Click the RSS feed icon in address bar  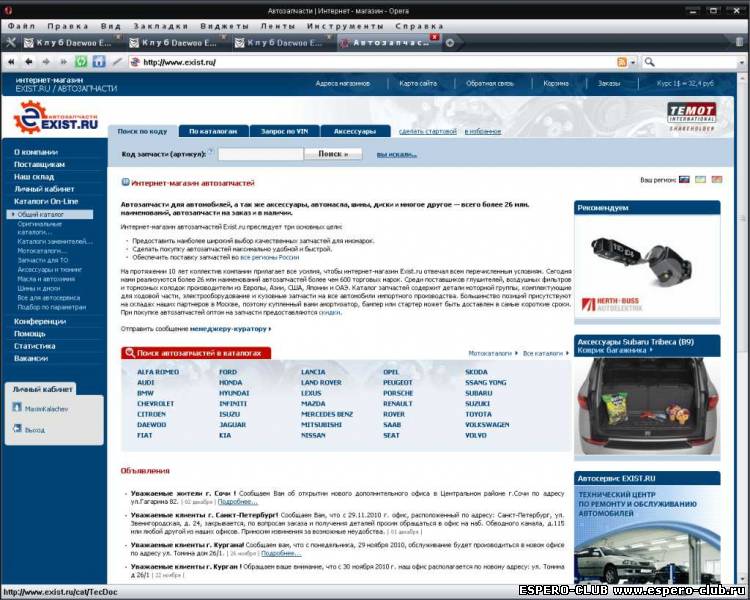pos(622,62)
